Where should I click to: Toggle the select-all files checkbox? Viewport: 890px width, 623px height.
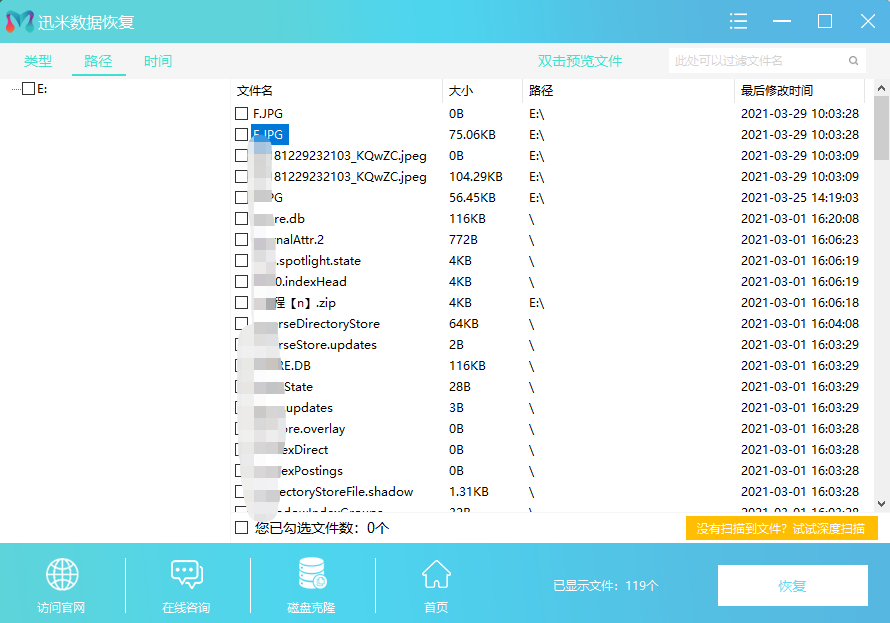point(241,527)
